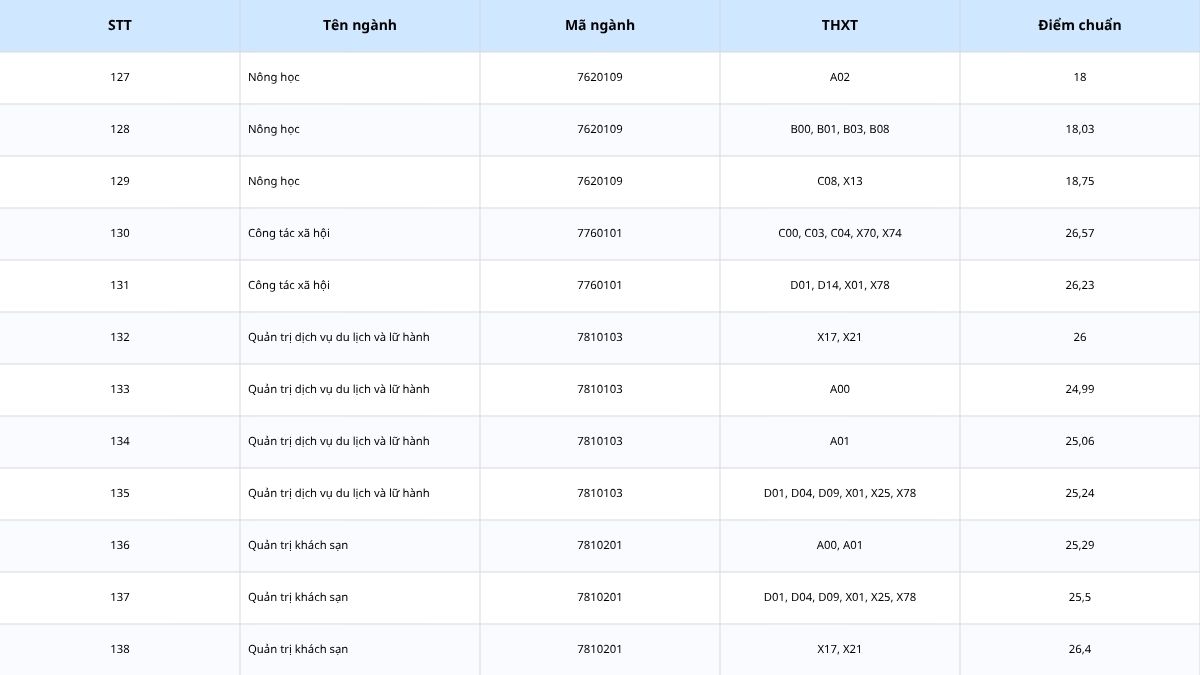Screen dimensions: 1200x675
Task: Select score 26,4 in last row
Action: (1080, 650)
